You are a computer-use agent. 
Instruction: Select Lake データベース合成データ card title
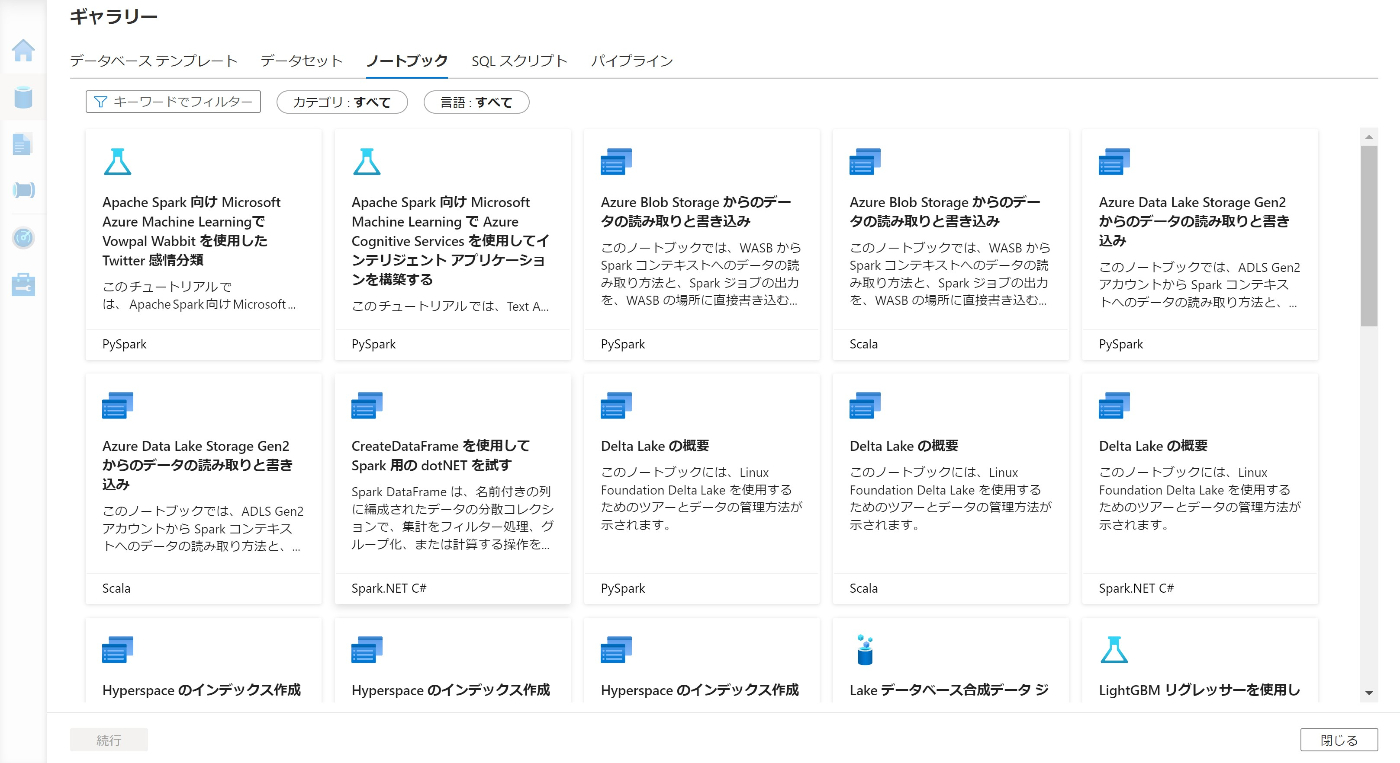[x=949, y=690]
